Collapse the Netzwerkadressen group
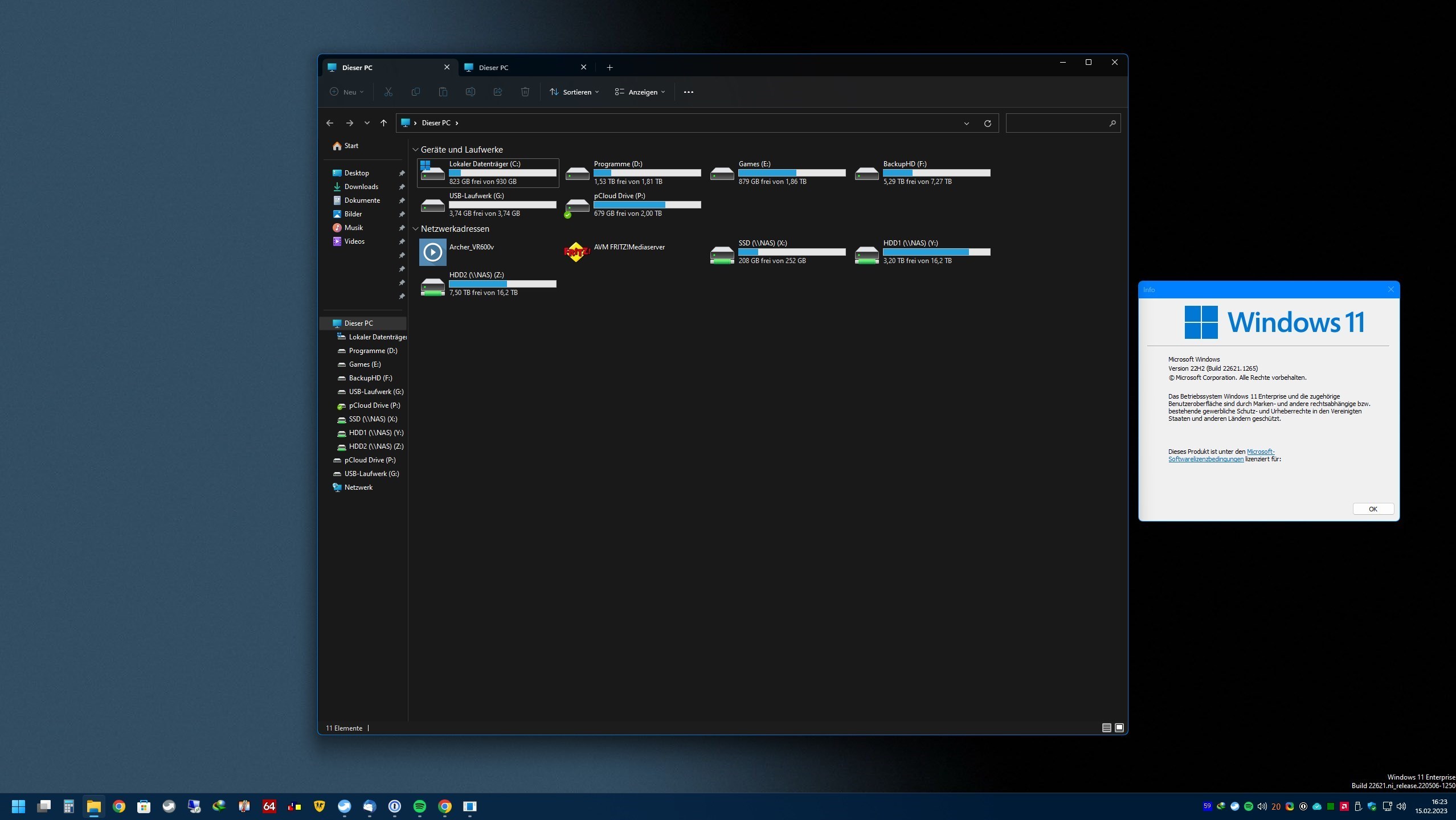1456x820 pixels. pyautogui.click(x=415, y=229)
